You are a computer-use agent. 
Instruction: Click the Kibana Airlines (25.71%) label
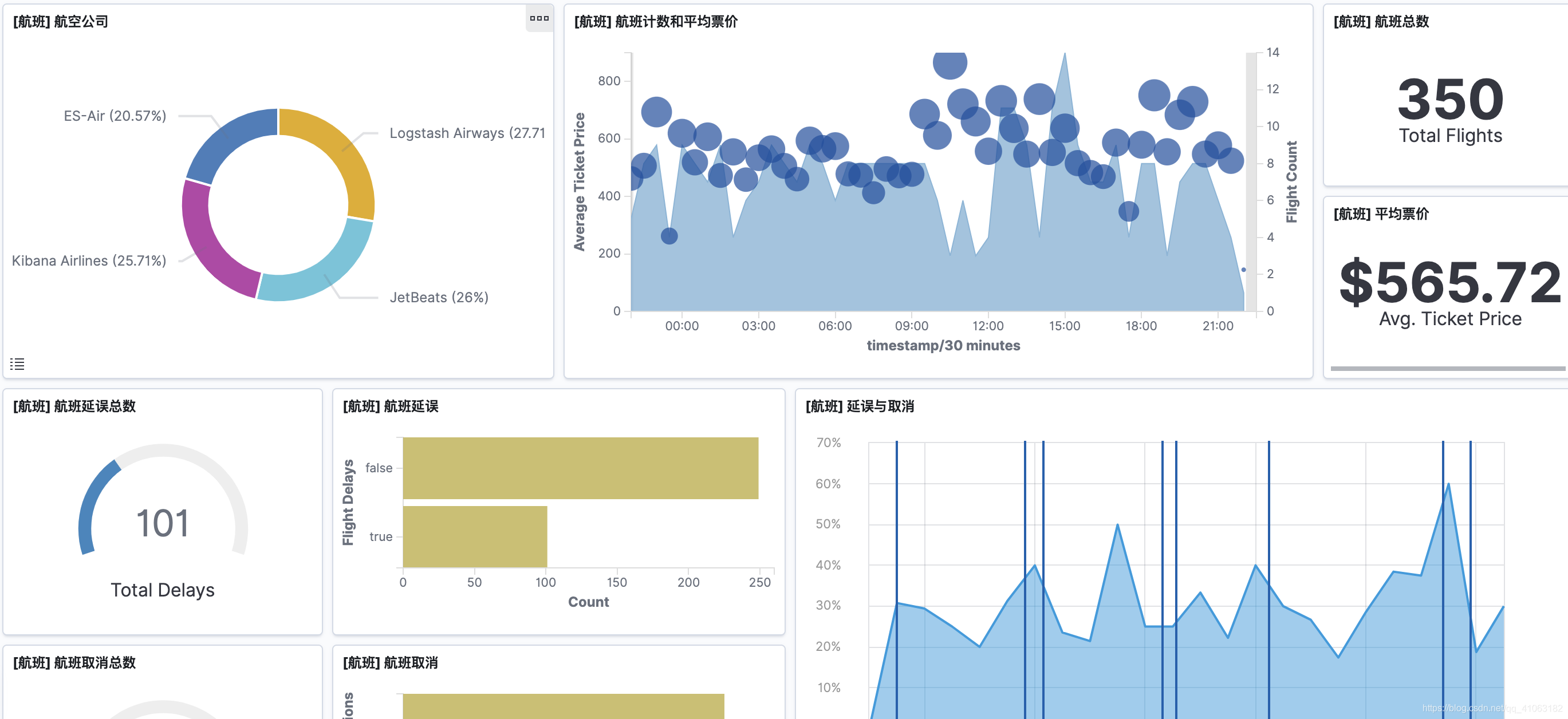tap(89, 260)
